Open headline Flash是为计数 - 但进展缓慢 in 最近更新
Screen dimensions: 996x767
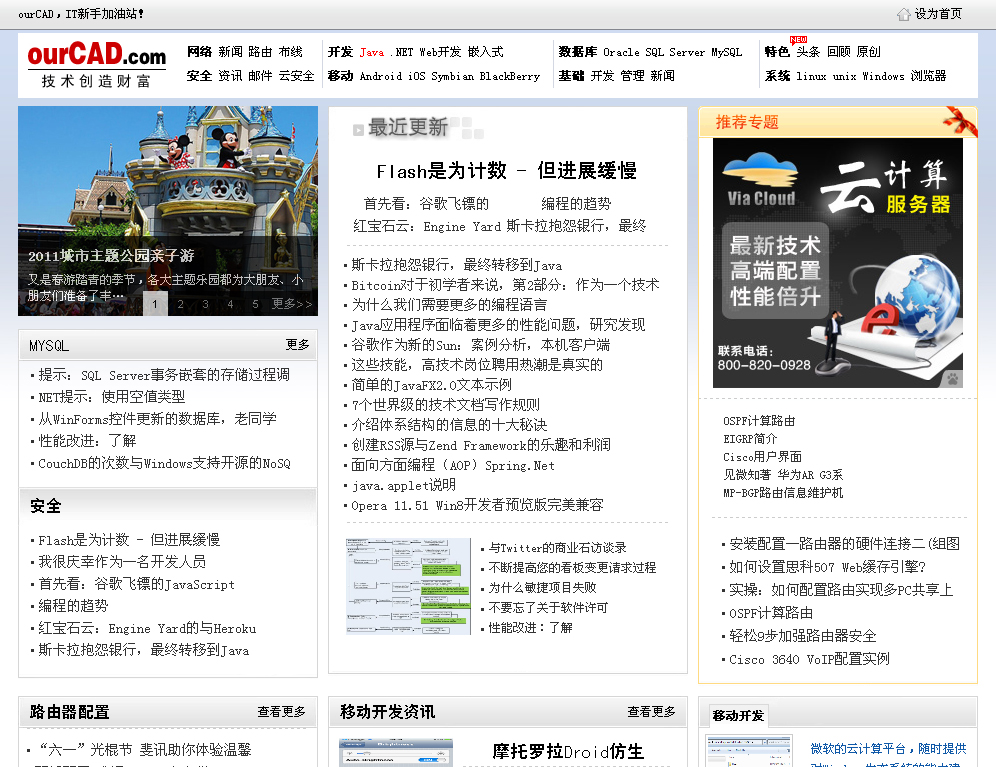click(507, 170)
